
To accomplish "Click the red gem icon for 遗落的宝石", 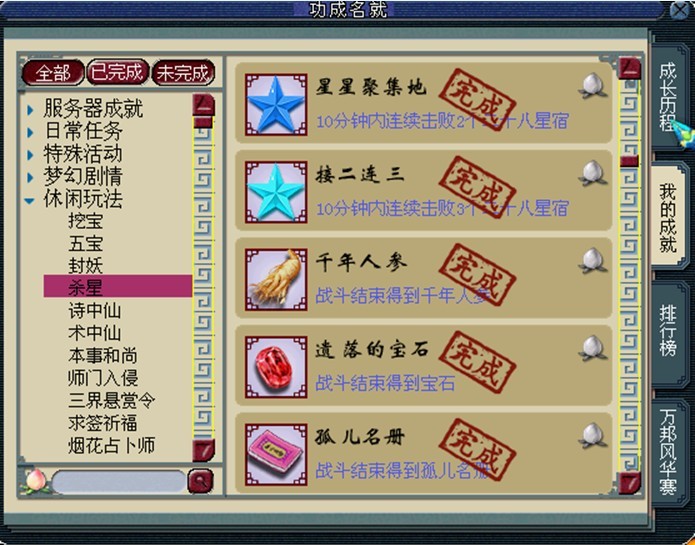I will click(x=276, y=367).
